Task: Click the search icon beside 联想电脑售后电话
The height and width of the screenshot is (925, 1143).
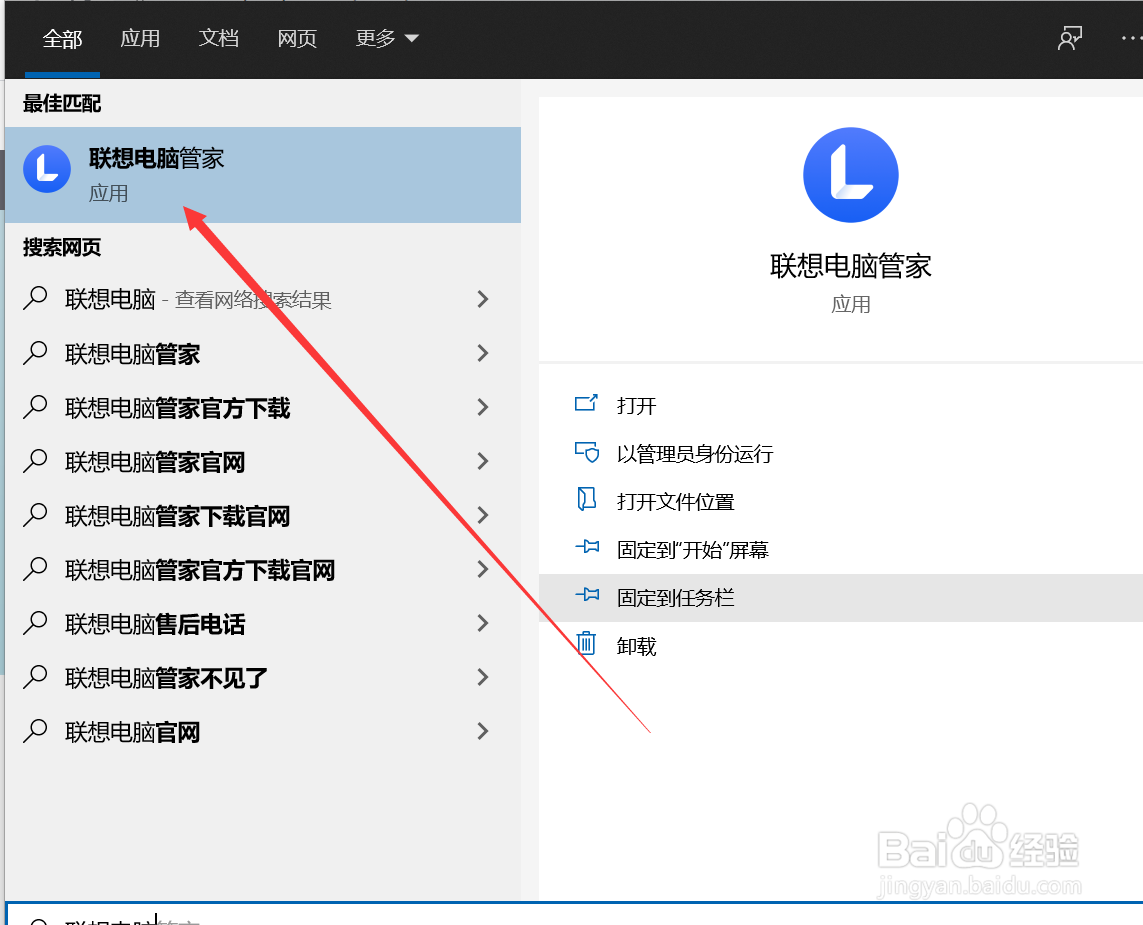Action: tap(35, 622)
